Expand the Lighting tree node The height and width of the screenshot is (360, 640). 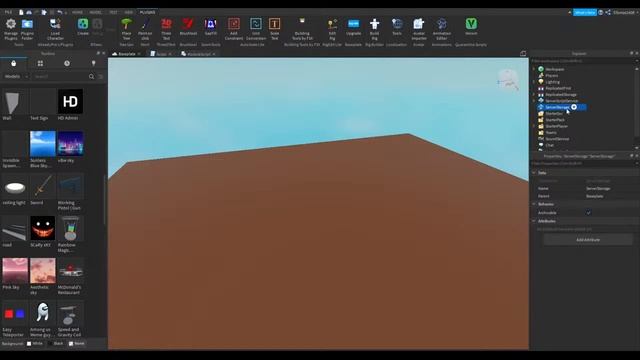coord(534,82)
